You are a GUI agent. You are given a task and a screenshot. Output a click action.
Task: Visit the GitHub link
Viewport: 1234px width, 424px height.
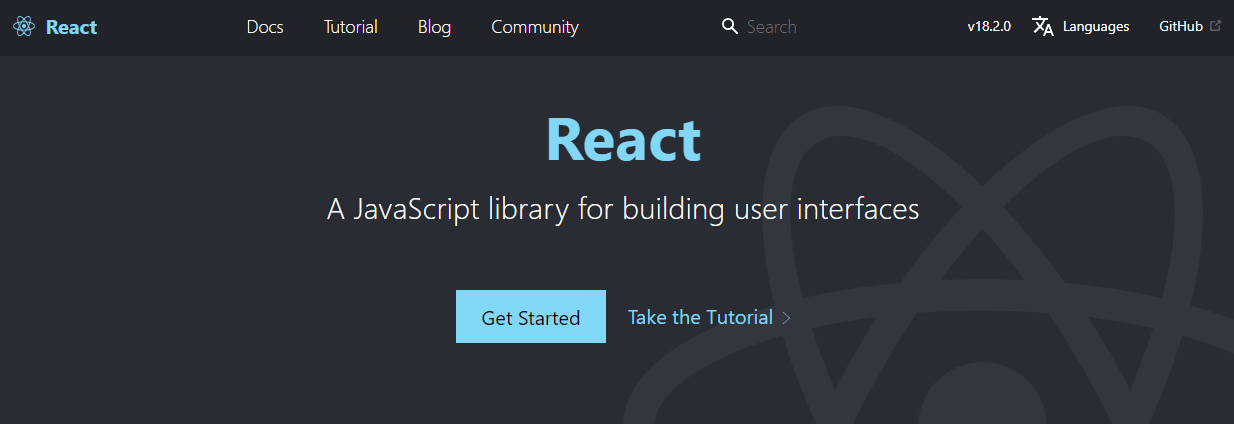(1181, 27)
